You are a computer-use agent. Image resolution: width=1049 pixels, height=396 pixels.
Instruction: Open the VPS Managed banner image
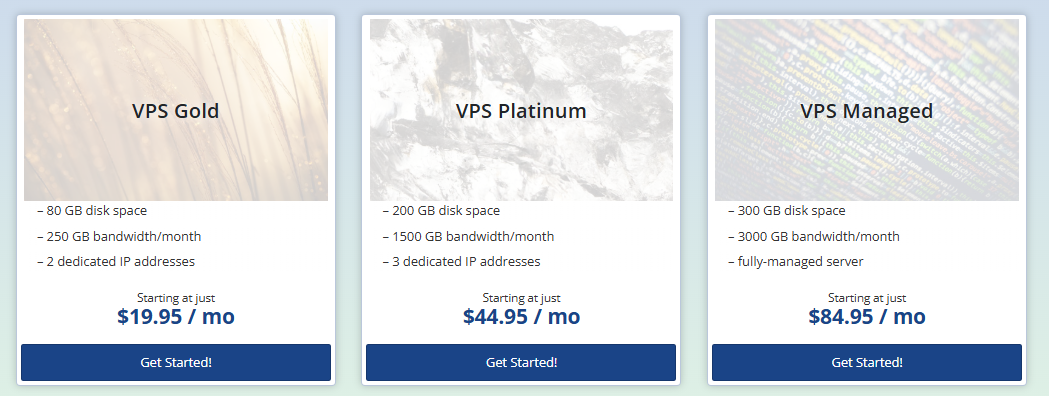(867, 110)
